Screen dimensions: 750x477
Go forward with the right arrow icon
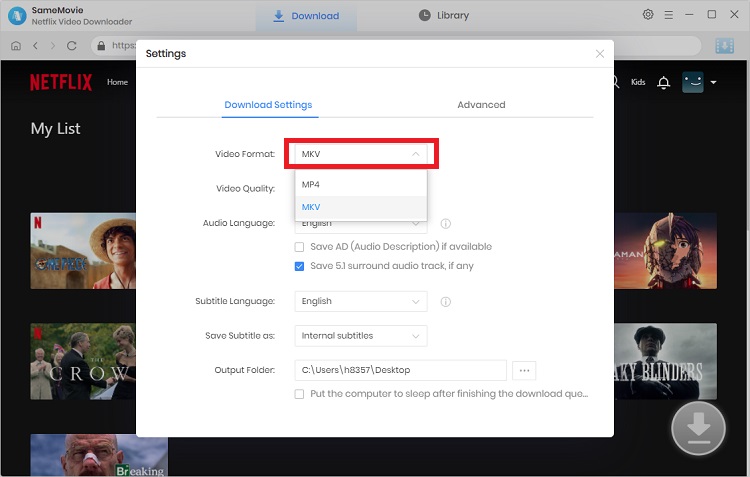tap(53, 46)
